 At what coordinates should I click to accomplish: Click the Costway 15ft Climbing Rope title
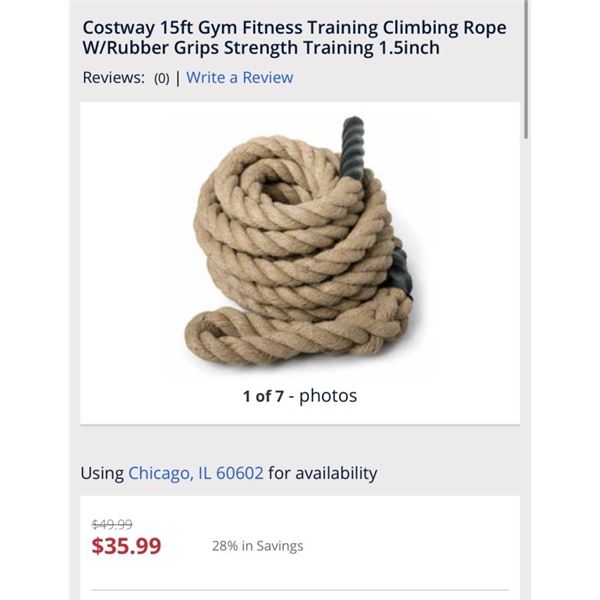coord(294,38)
